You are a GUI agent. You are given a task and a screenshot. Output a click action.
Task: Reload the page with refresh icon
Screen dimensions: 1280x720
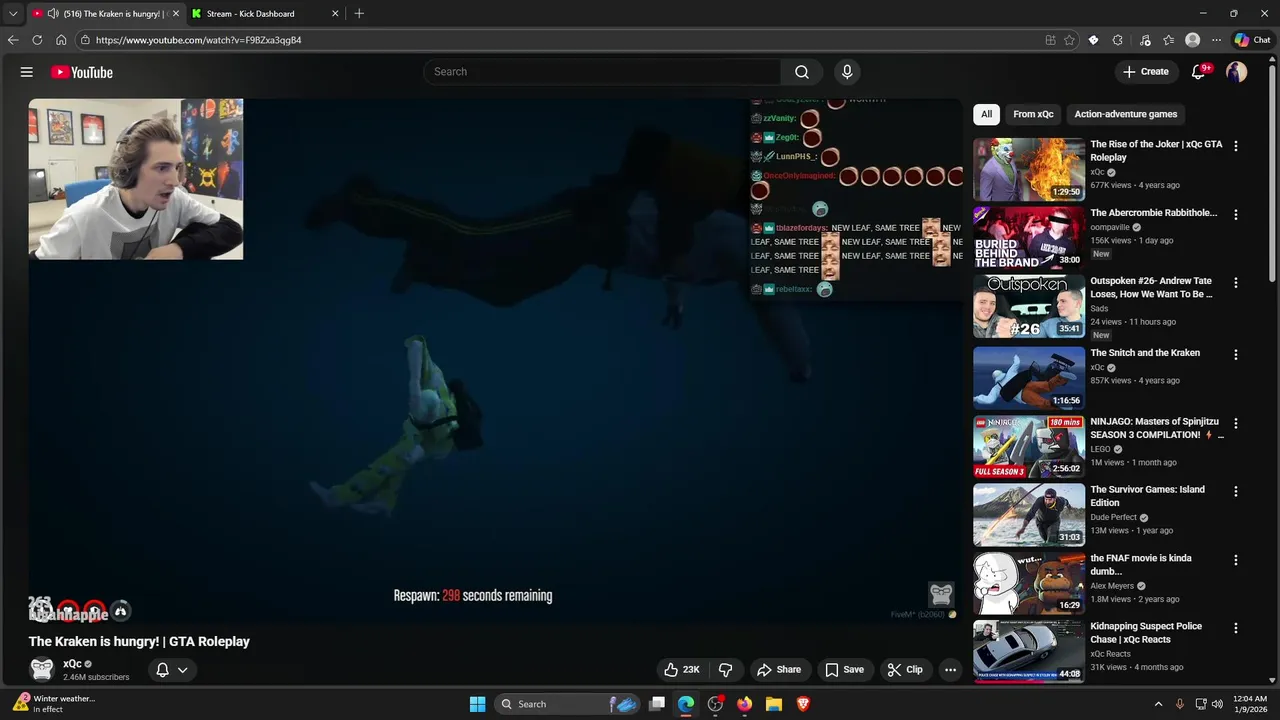pyautogui.click(x=37, y=40)
